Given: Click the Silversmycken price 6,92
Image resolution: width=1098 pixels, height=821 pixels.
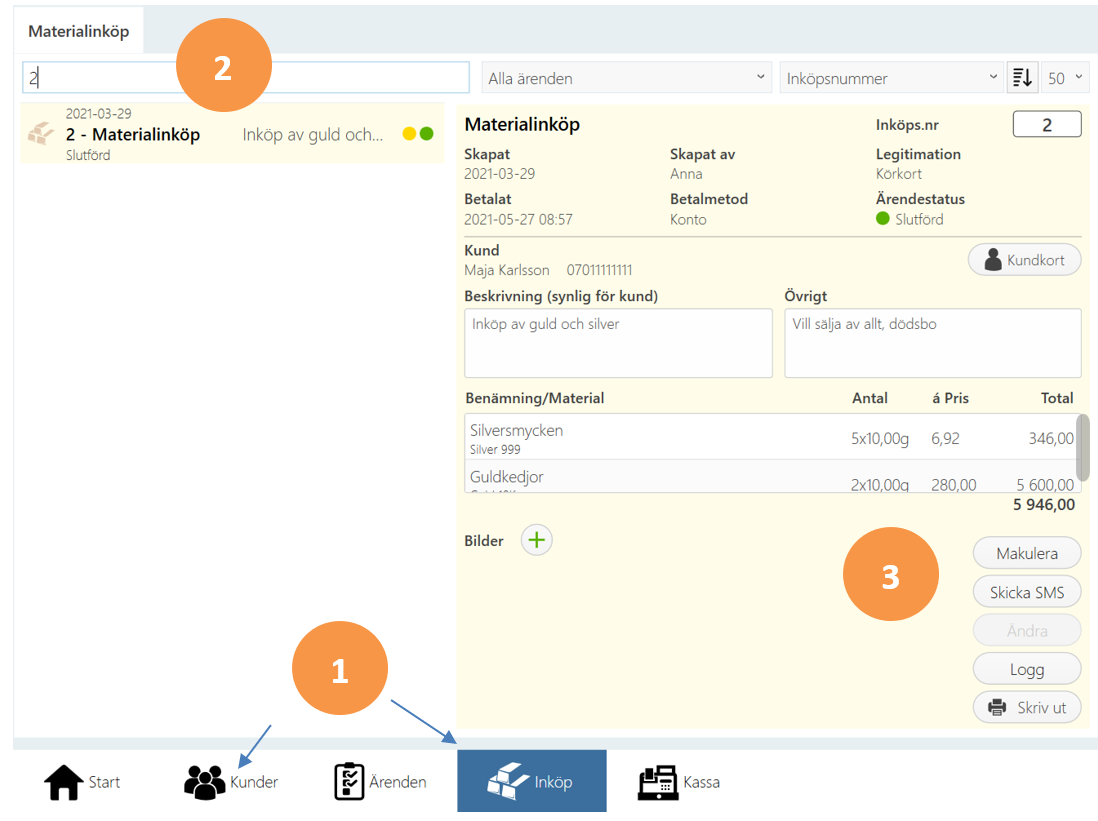Looking at the screenshot, I should [x=945, y=439].
